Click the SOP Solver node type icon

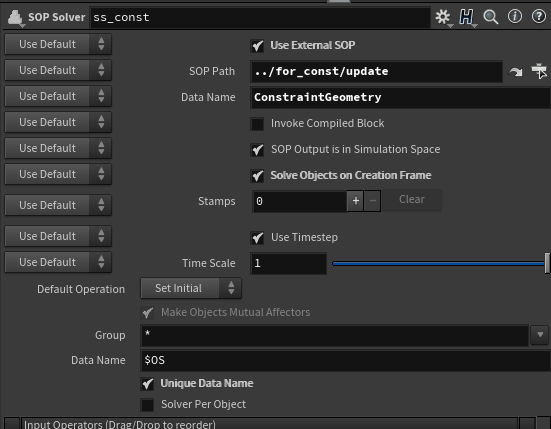[x=15, y=18]
